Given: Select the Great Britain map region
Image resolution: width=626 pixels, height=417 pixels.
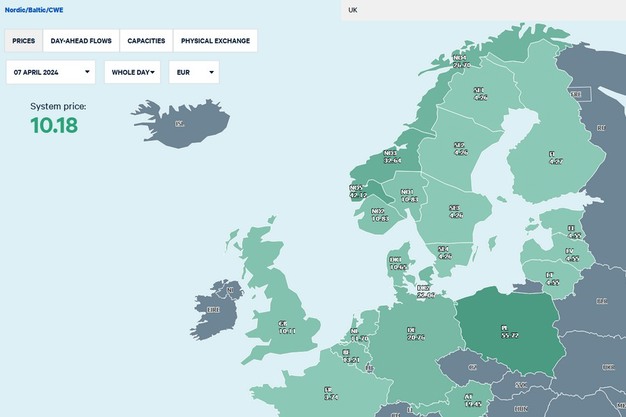Looking at the screenshot, I should click(x=285, y=325).
